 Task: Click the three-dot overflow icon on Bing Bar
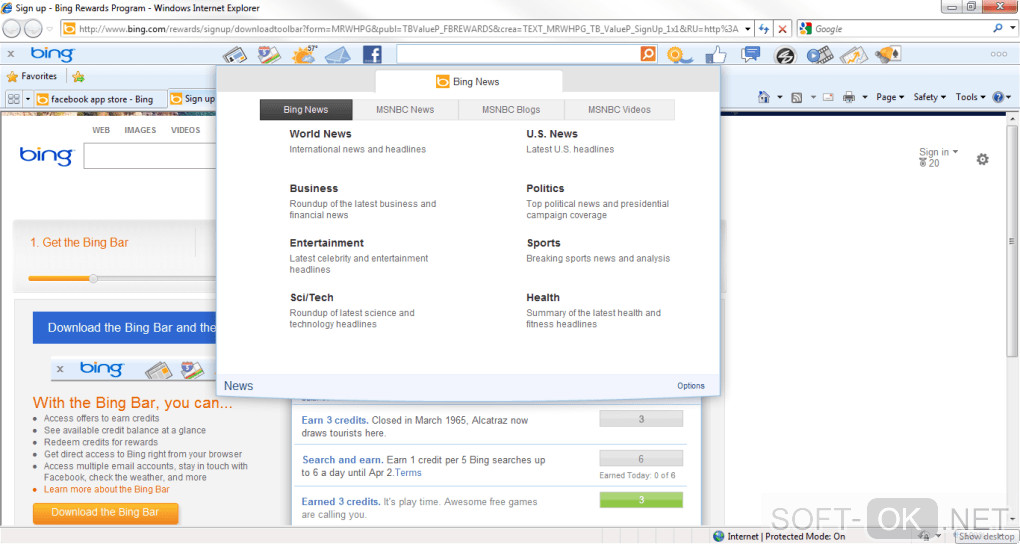tap(999, 55)
